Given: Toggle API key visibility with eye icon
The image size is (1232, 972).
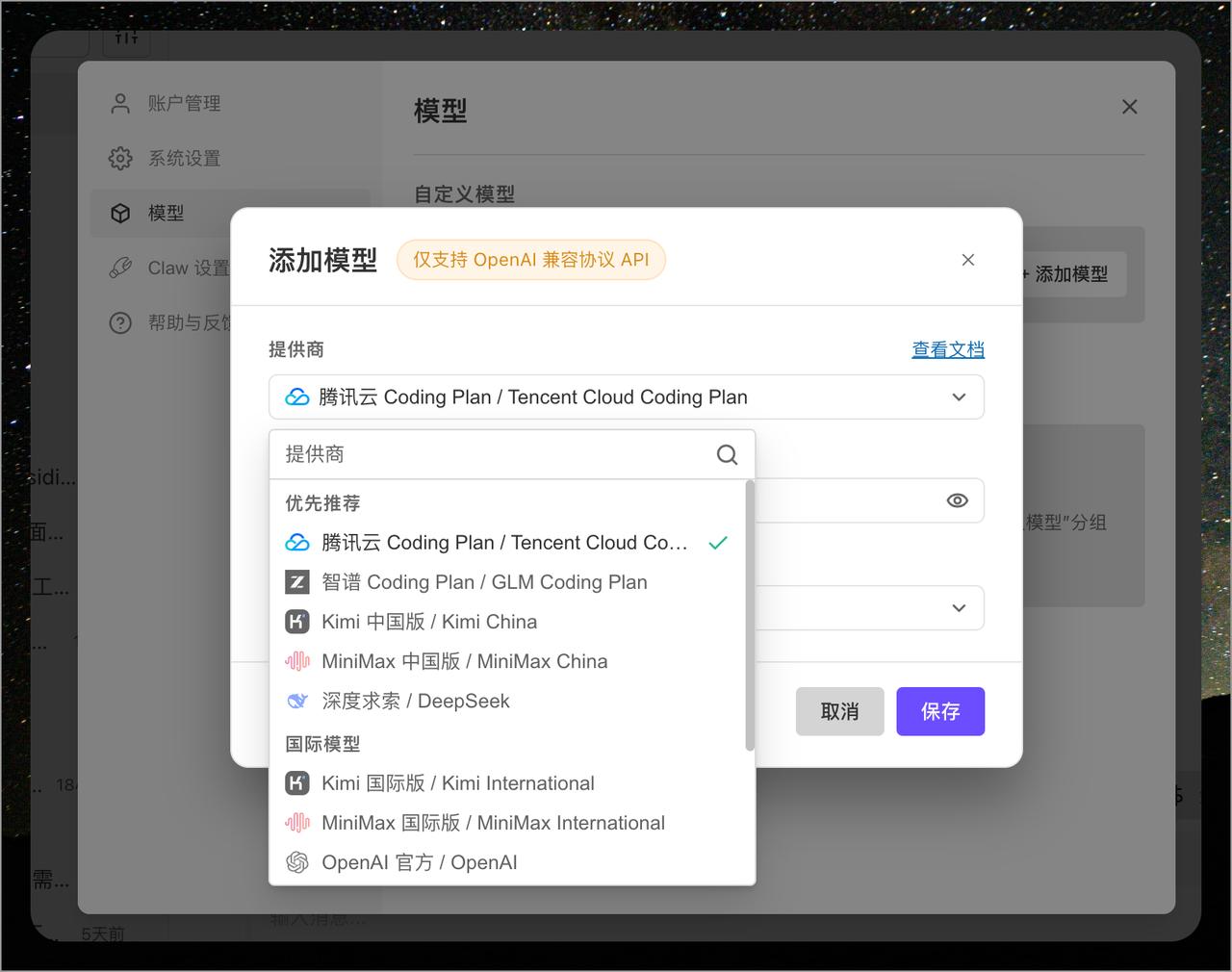Looking at the screenshot, I should click(957, 500).
